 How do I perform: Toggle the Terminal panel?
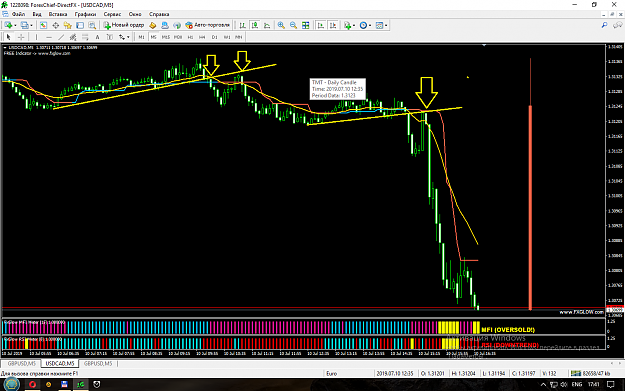pos(80,26)
